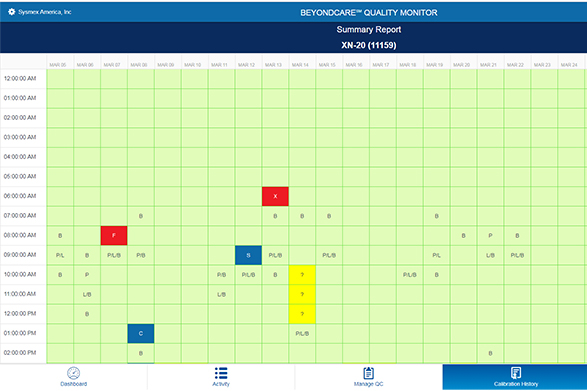Viewport: 587px width, 391px height.
Task: Click the yellow ? cell at 10:00 AM
Action: [302, 275]
